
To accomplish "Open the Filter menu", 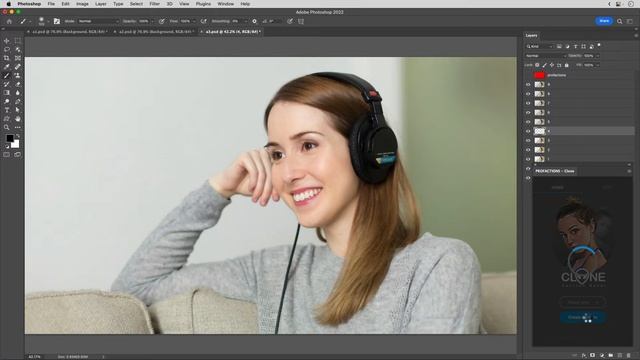I will tap(155, 4).
